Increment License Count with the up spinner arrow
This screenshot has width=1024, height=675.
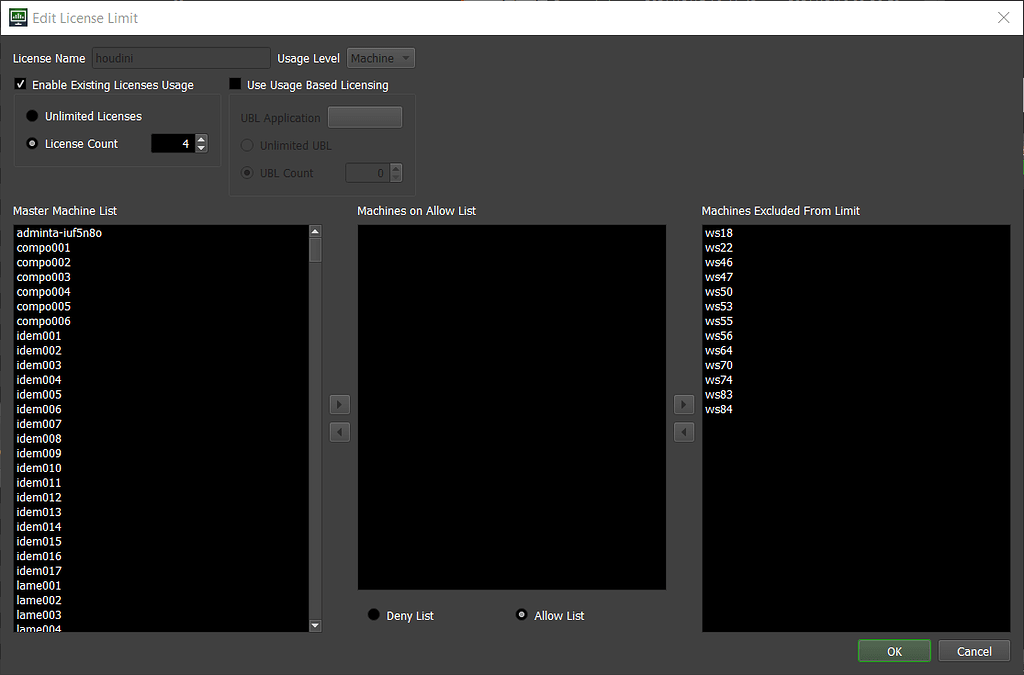pyautogui.click(x=200, y=138)
